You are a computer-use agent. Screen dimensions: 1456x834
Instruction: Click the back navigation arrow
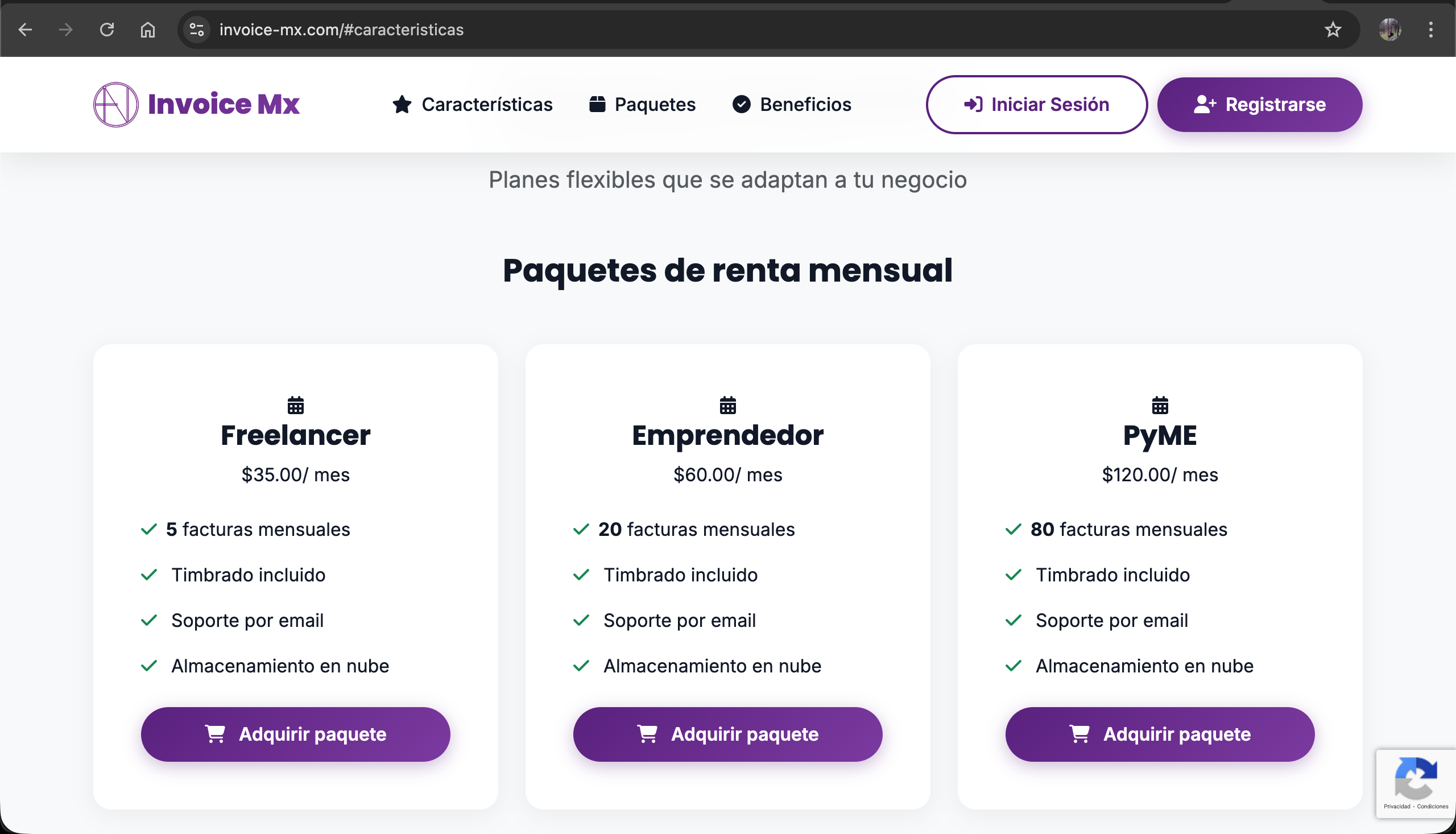point(25,29)
